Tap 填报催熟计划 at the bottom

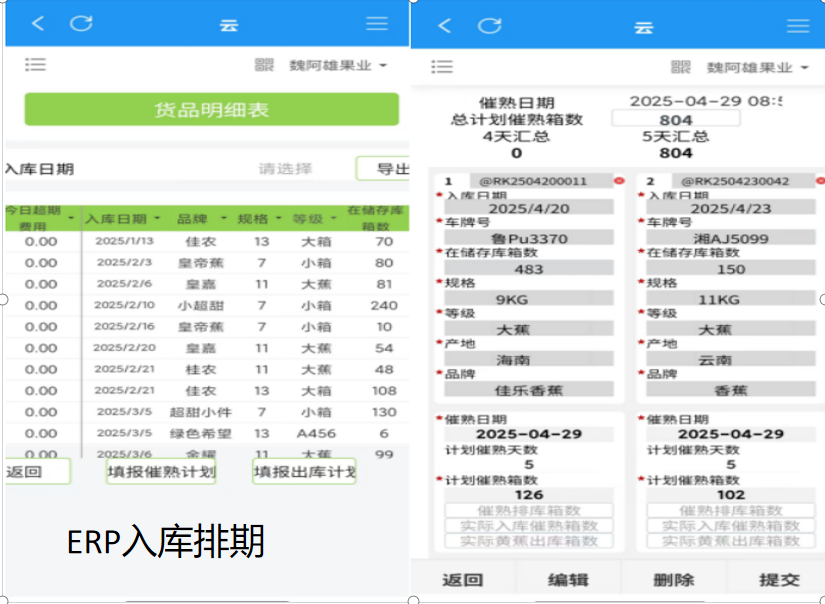point(161,472)
